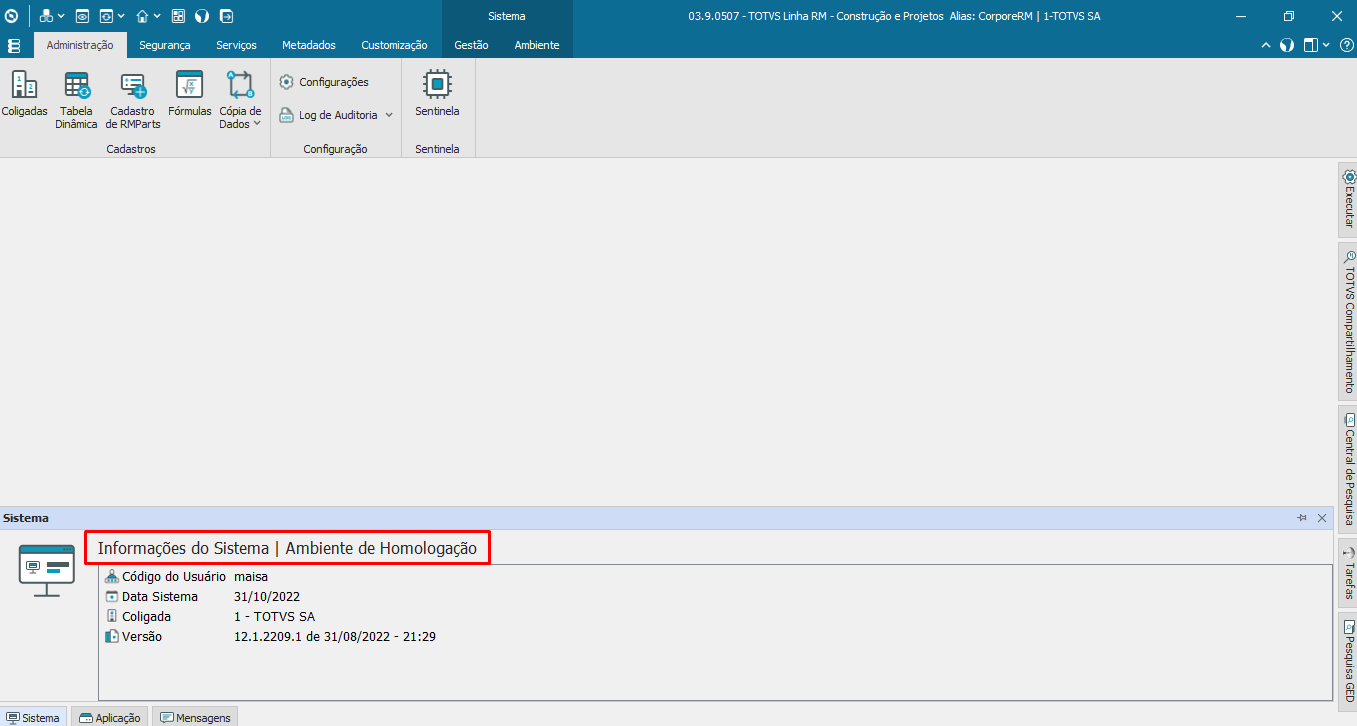Click the large monitor icon in the Sistema panel
Viewport: 1357px width, 726px height.
pyautogui.click(x=47, y=571)
